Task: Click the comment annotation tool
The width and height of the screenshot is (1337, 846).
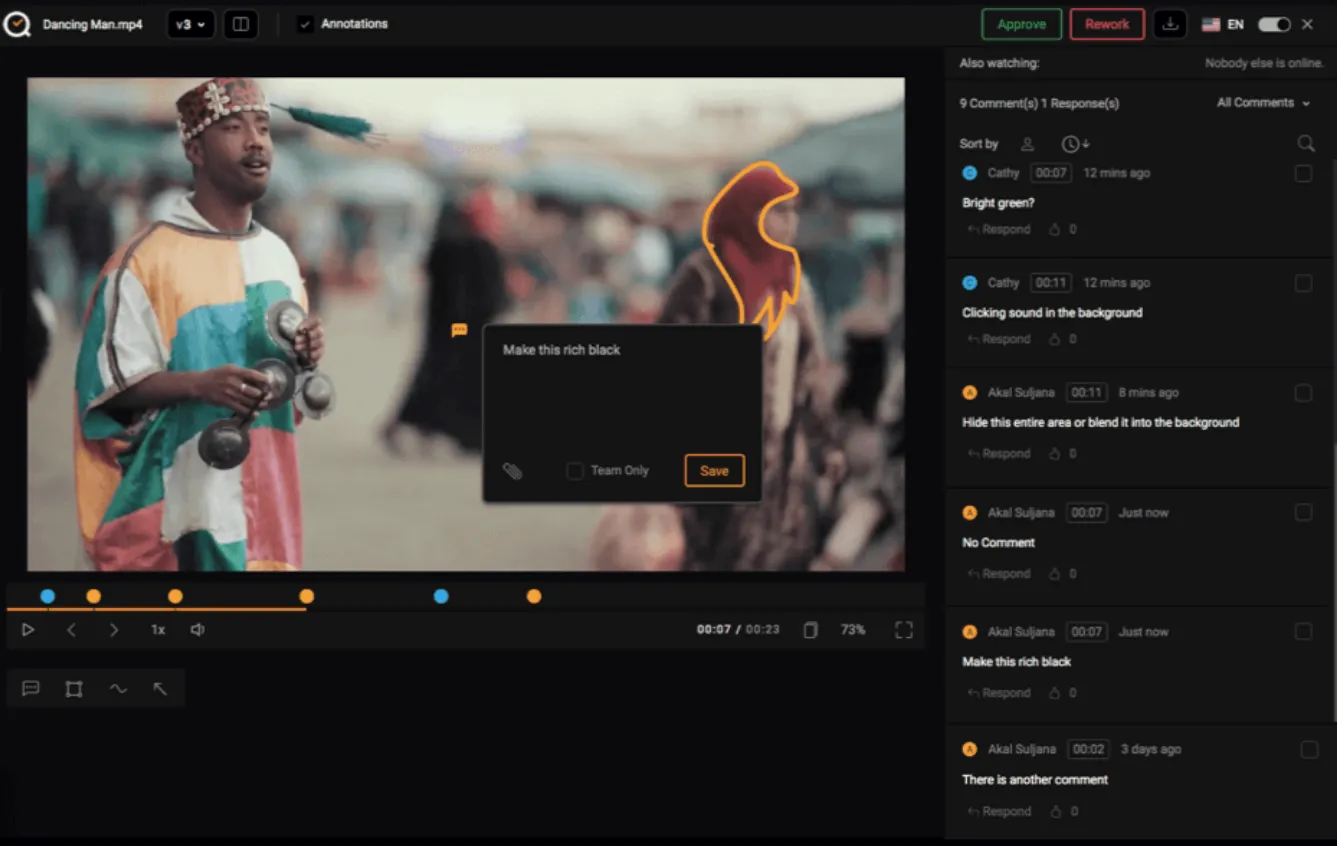Action: pyautogui.click(x=31, y=689)
